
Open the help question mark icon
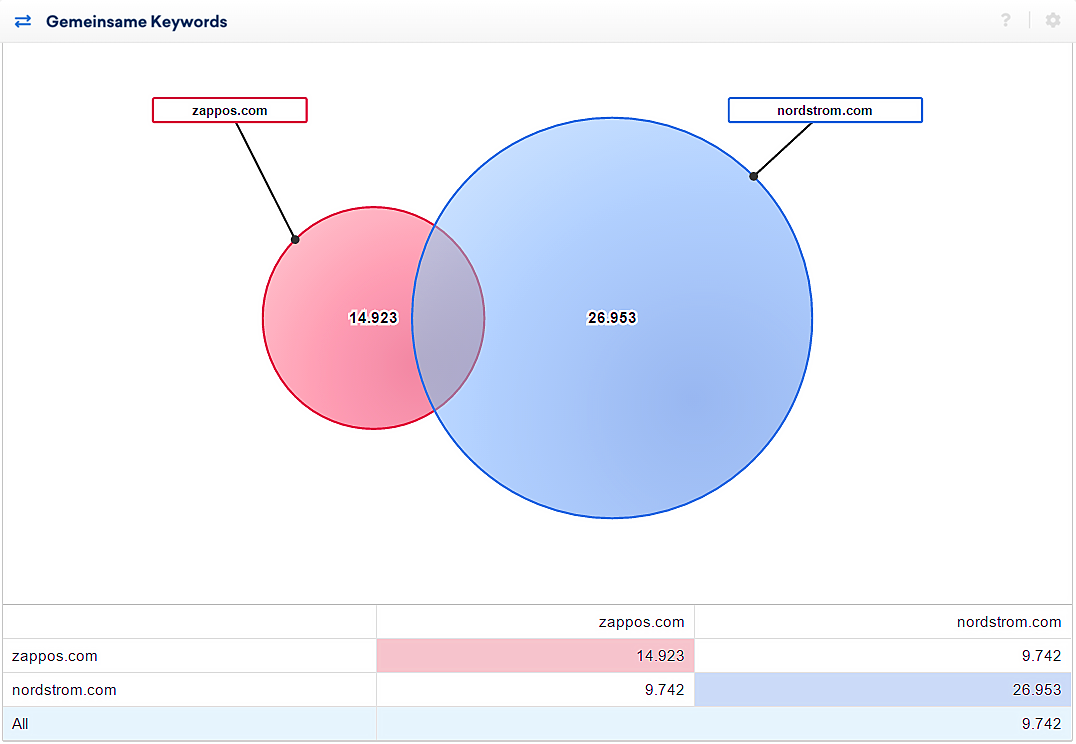point(1005,20)
